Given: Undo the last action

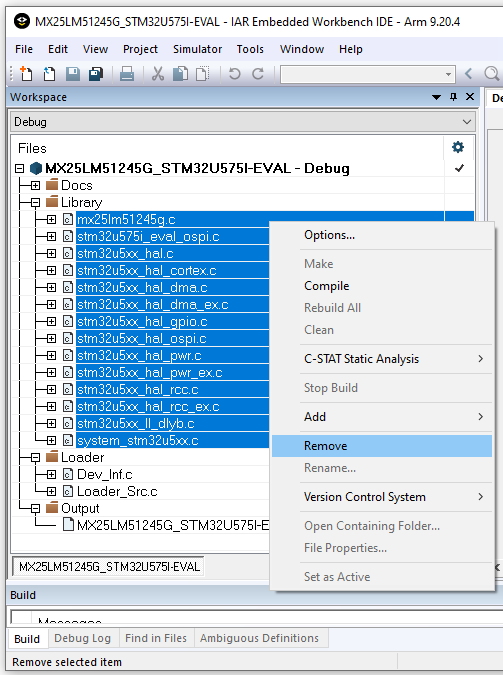Looking at the screenshot, I should (x=234, y=74).
